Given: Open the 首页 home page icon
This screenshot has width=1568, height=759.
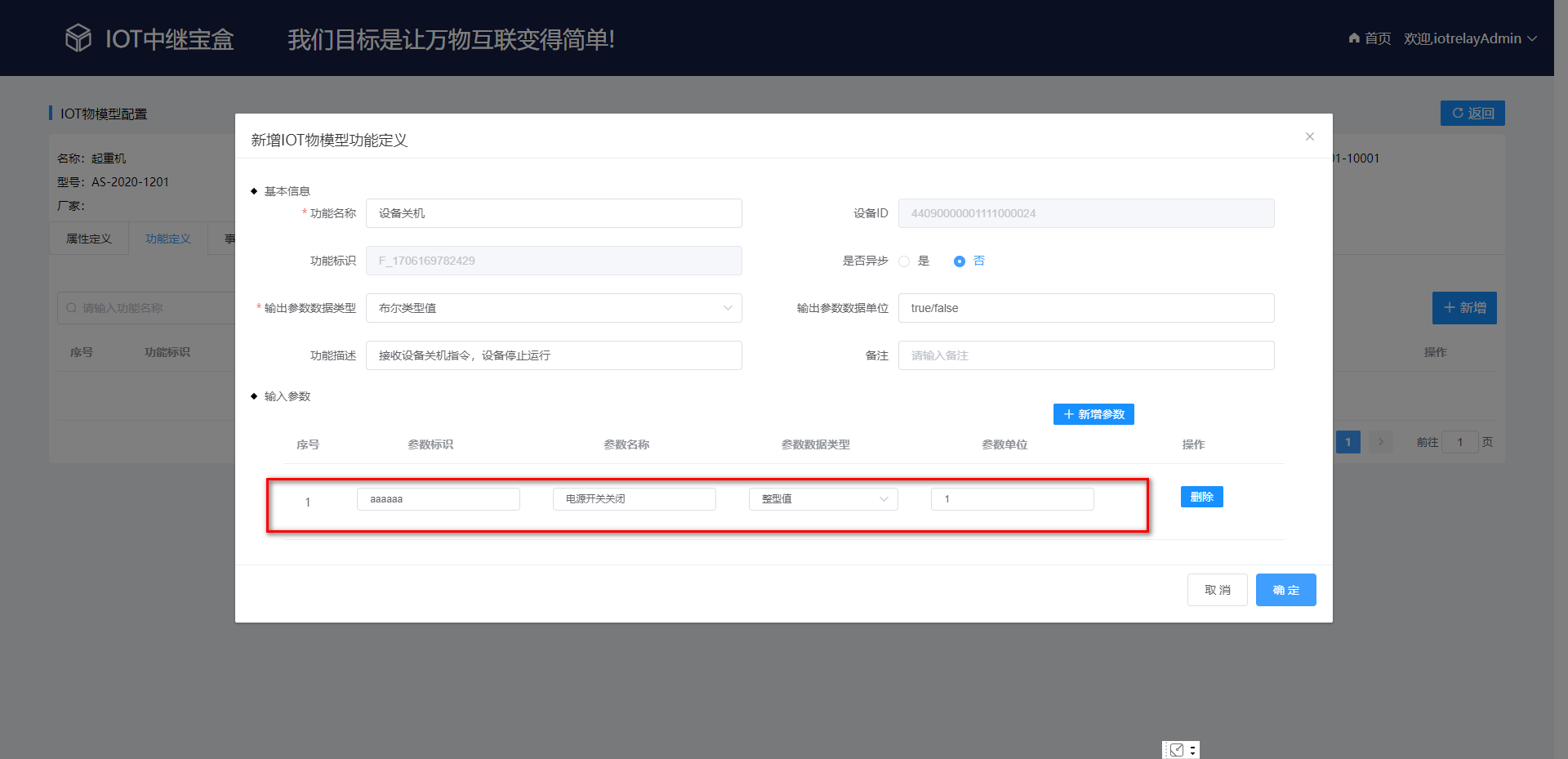Looking at the screenshot, I should click(1353, 38).
